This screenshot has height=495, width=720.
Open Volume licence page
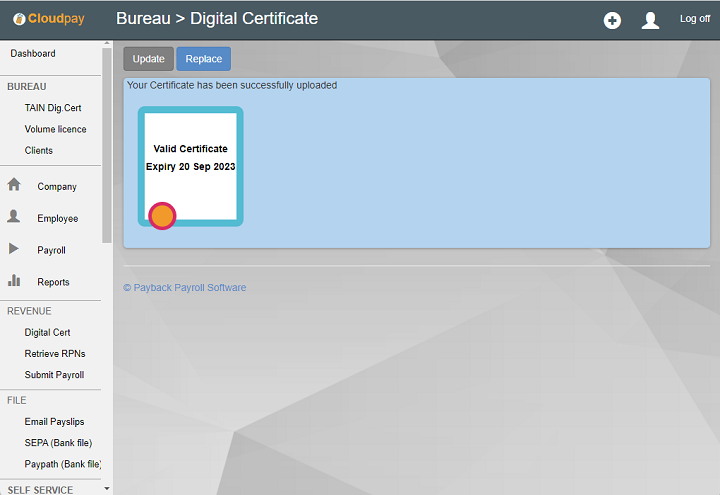[x=55, y=129]
